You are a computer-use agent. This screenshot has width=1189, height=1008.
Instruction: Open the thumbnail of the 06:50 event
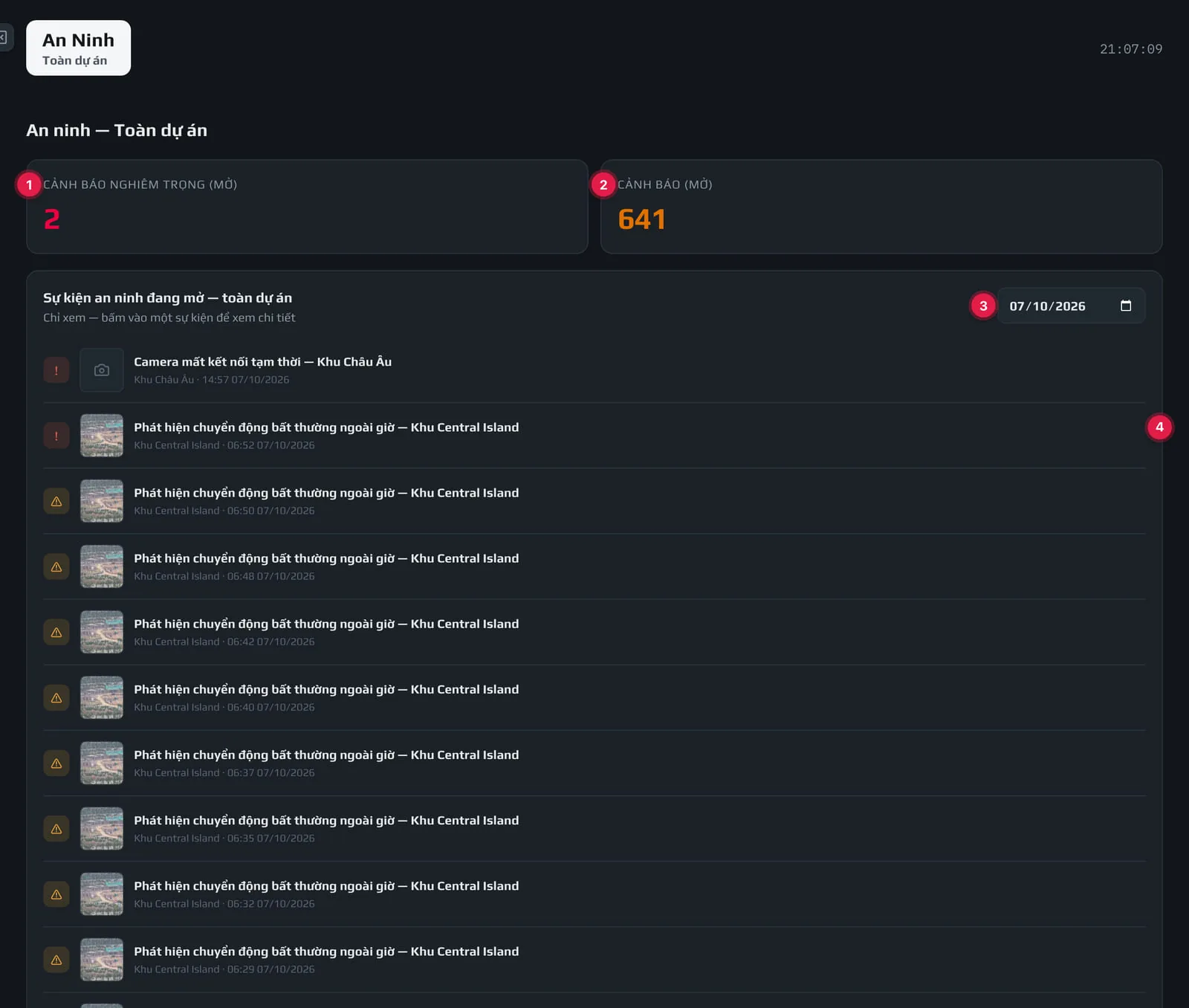click(102, 501)
